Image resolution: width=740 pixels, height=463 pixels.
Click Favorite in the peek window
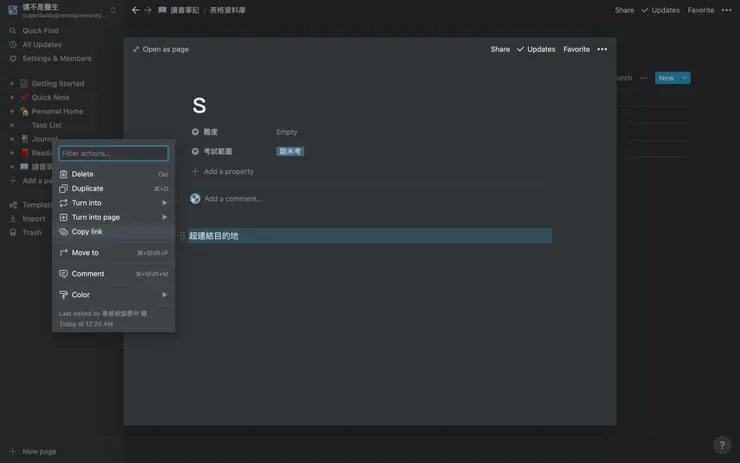[x=576, y=49]
